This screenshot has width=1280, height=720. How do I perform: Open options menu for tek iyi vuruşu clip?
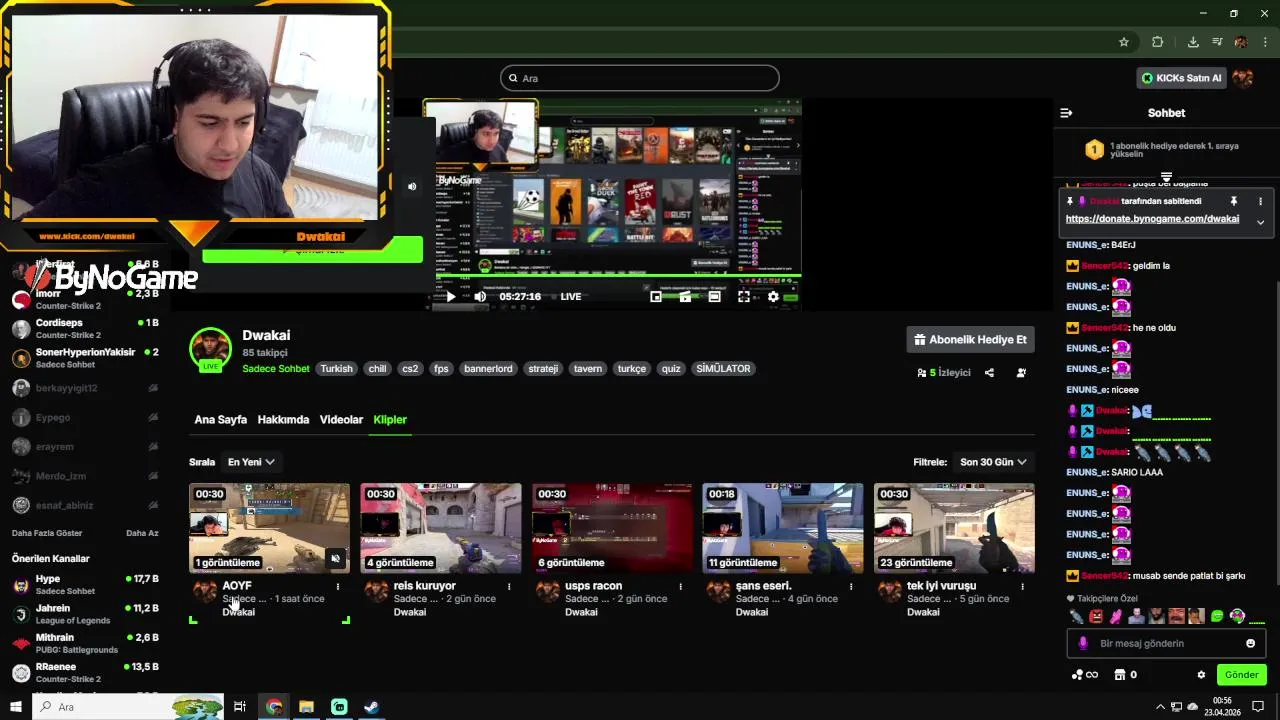click(x=1022, y=587)
